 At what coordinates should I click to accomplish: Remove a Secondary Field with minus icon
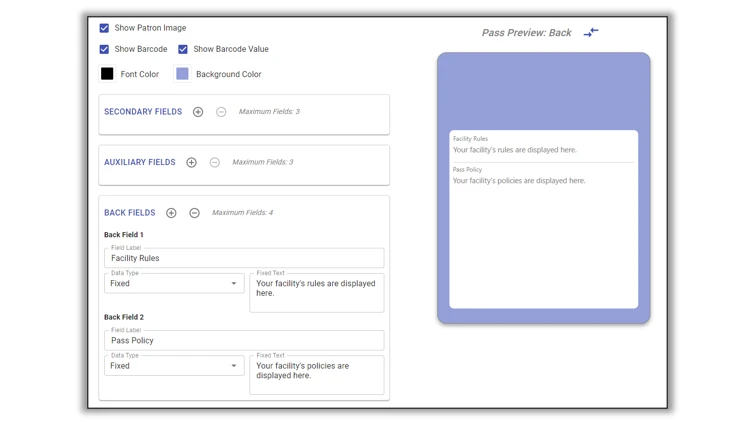(221, 112)
